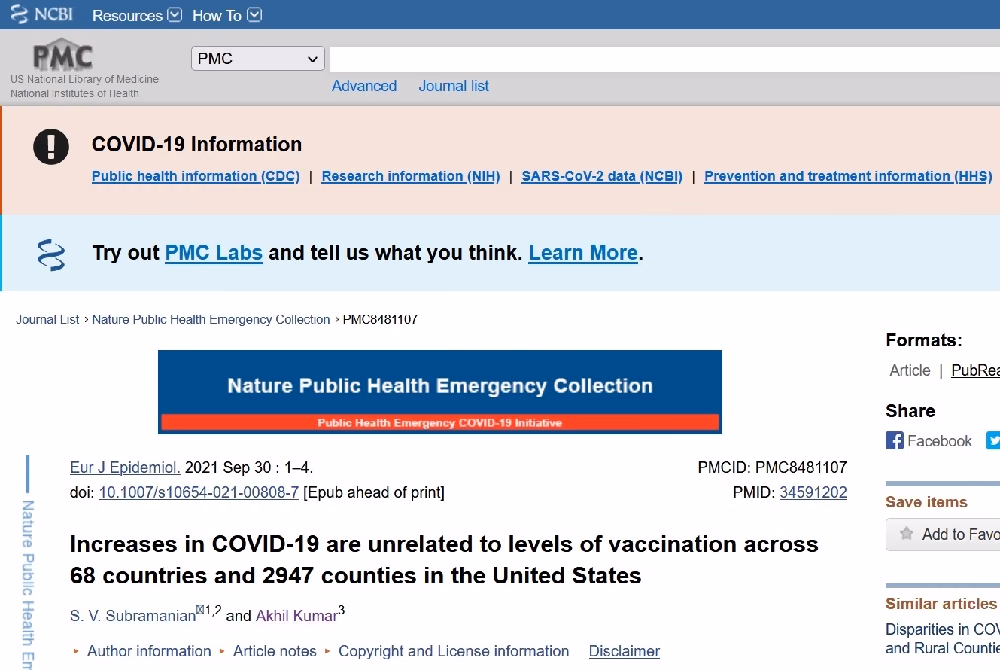Click the NCBI logo icon

pos(19,14)
